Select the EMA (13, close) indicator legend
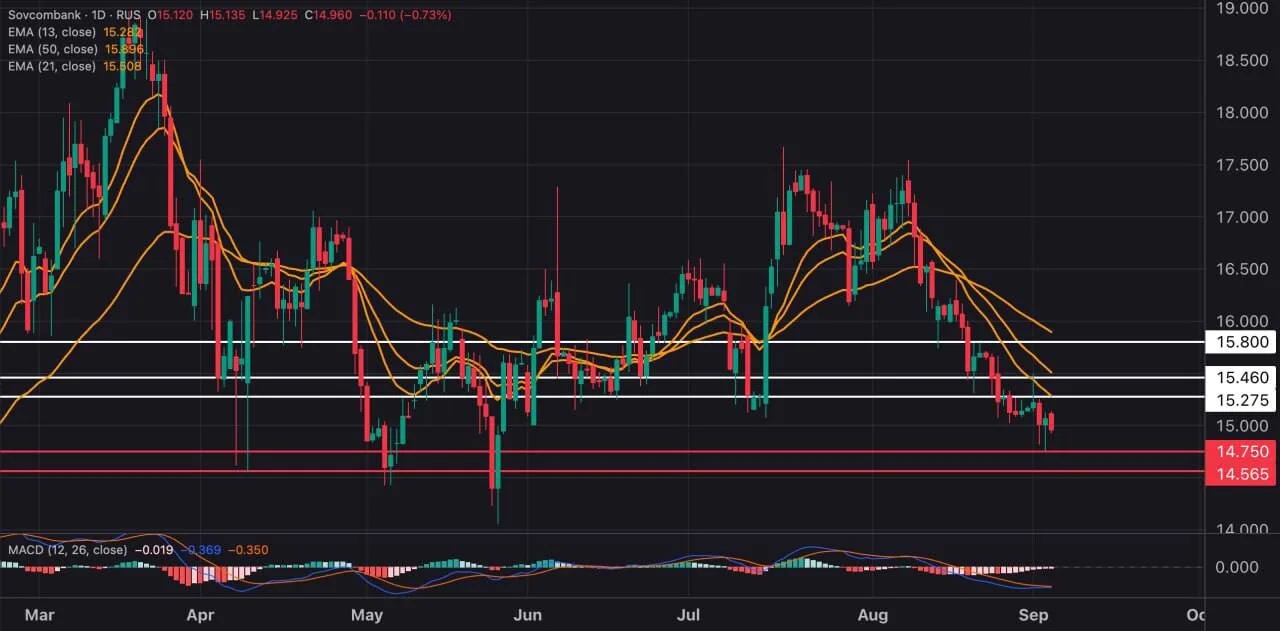The image size is (1280, 631). [x=52, y=32]
